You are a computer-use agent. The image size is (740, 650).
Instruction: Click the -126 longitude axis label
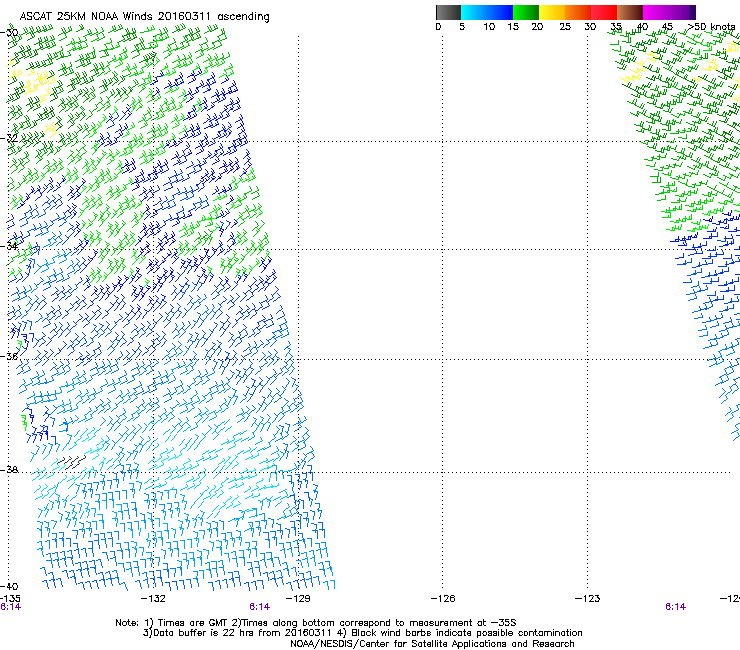pyautogui.click(x=443, y=599)
